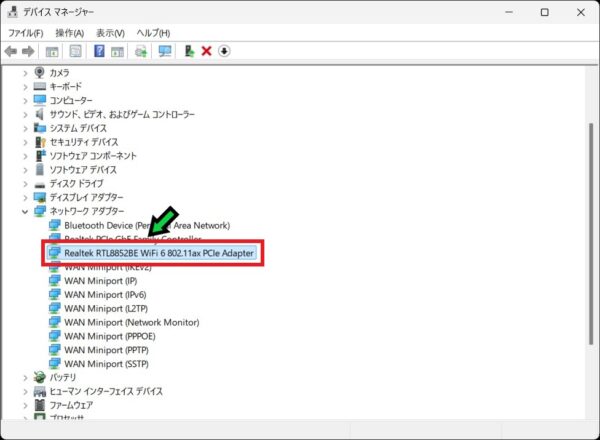The height and width of the screenshot is (440, 600).
Task: Click the ヒューマン インターフェイス デバイス icon
Action: point(40,391)
